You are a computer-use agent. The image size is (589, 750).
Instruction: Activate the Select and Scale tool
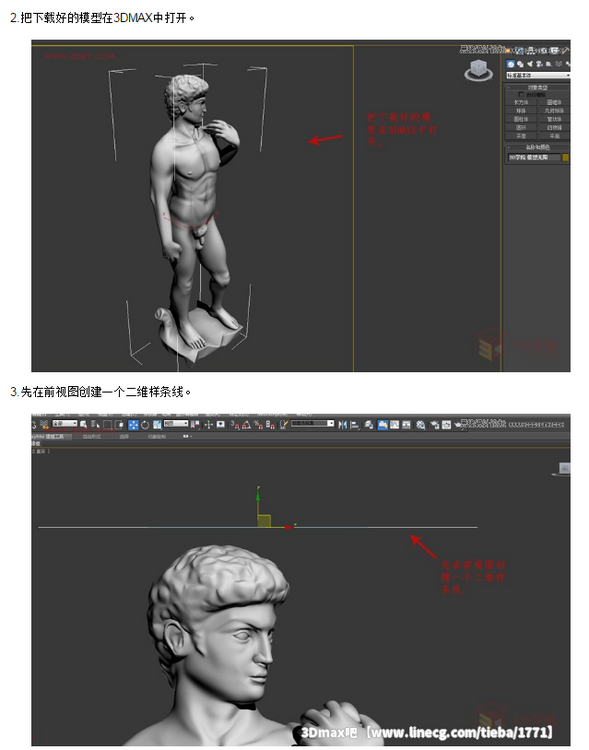[x=157, y=425]
